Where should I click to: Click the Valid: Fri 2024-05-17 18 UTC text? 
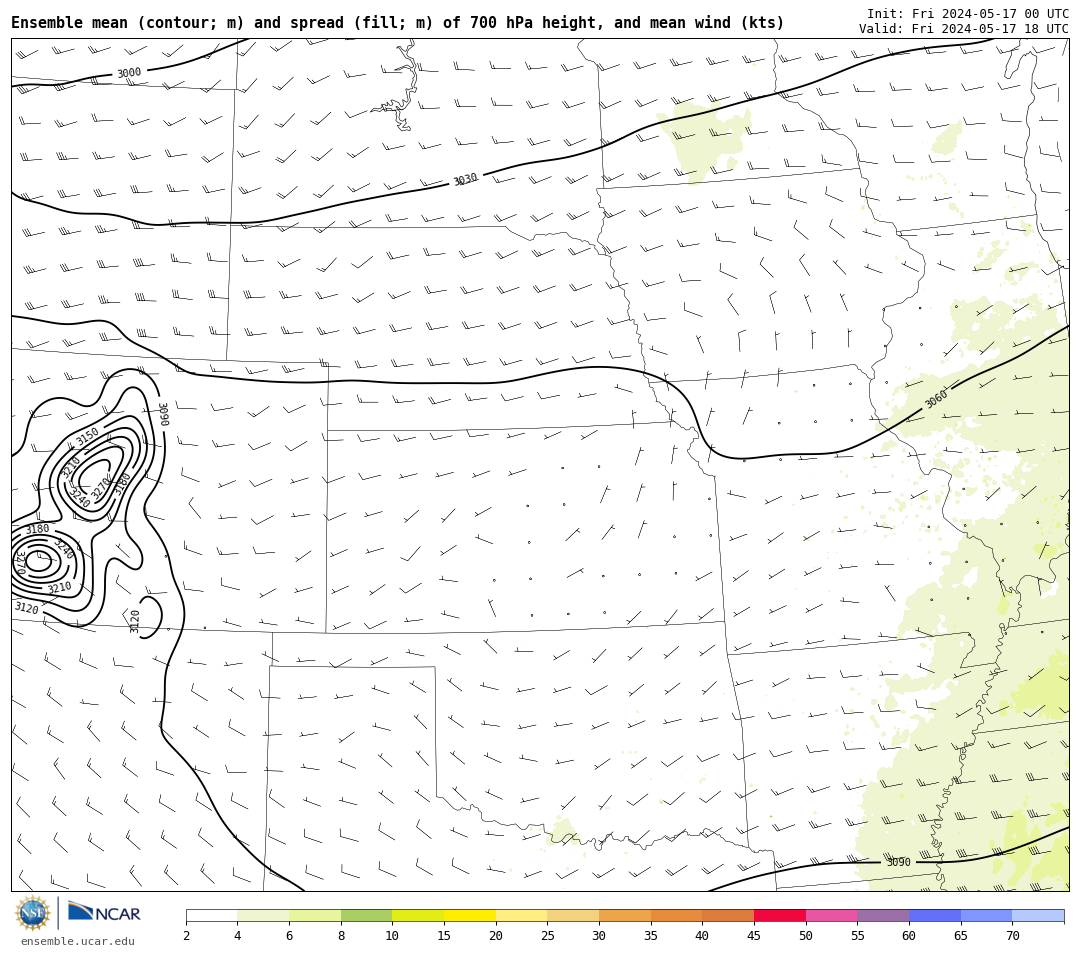click(964, 29)
